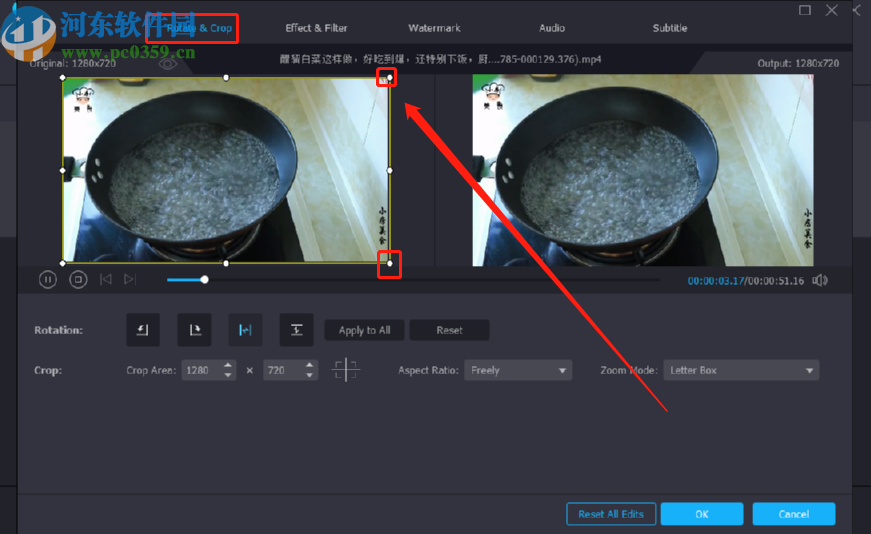Rotate video 90 degrees right
Image resolution: width=871 pixels, height=534 pixels.
tap(194, 330)
